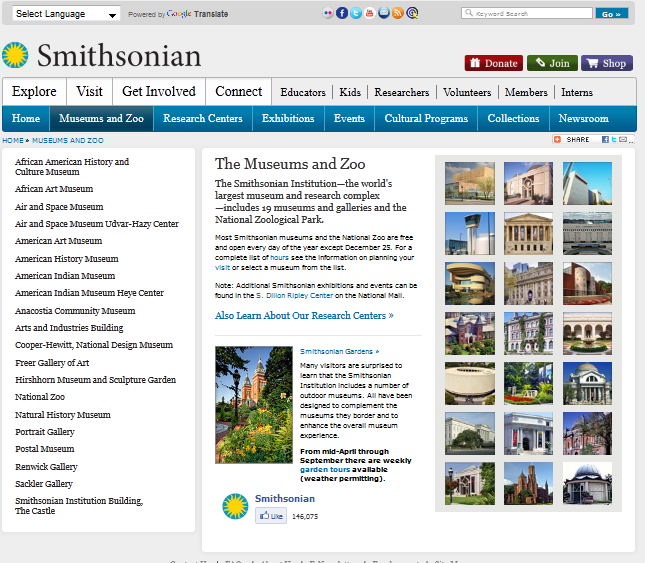Screen dimensions: 645x563
Task: Click the garden tours link
Action: coord(325,469)
